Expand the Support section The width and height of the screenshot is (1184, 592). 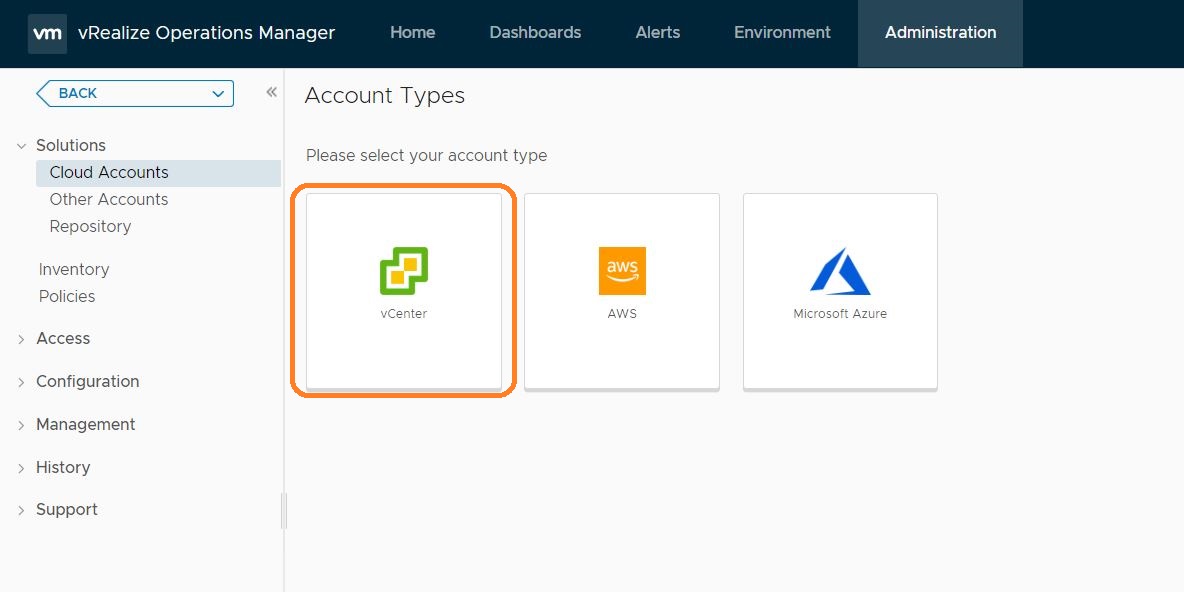pos(20,509)
